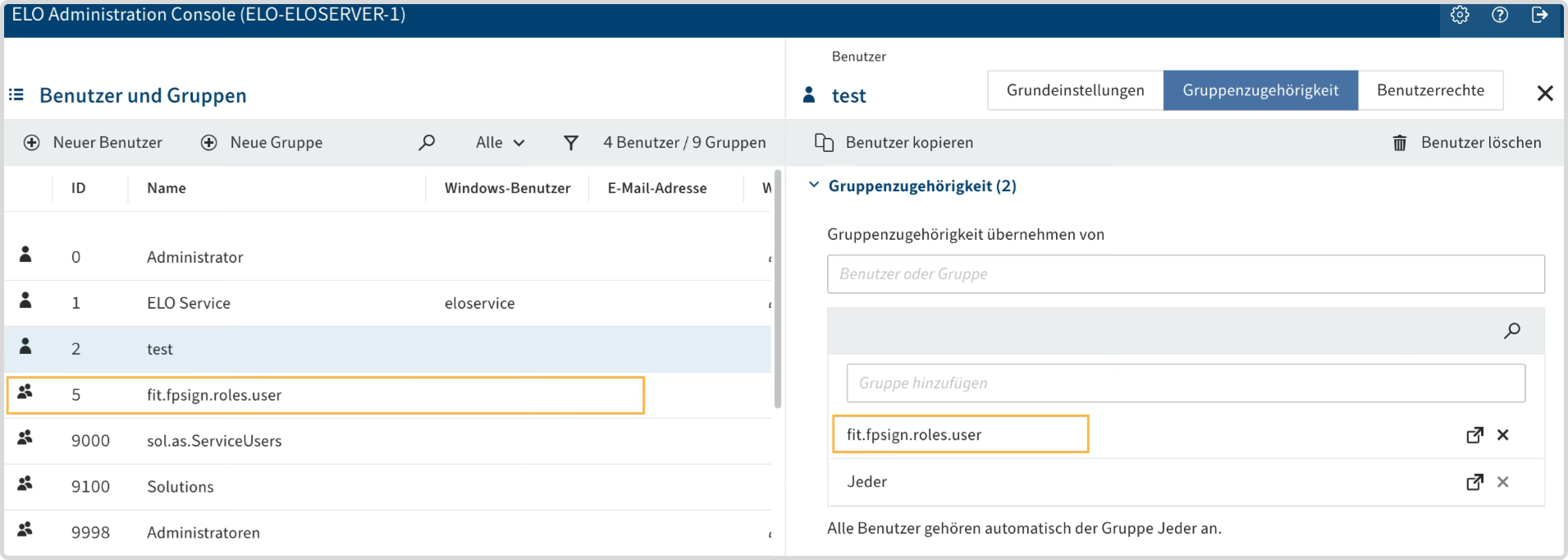Select the sol.as.ServiceUsers group row
Viewport: 1568px width, 560px height.
tap(387, 441)
